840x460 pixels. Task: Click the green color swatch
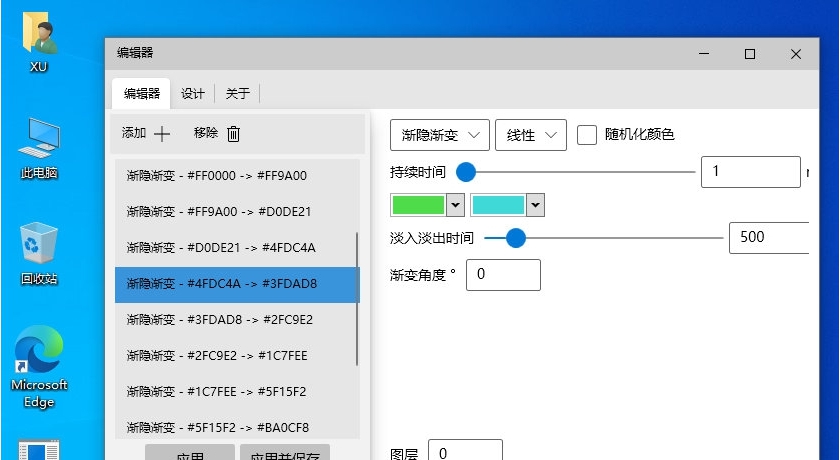coord(418,205)
